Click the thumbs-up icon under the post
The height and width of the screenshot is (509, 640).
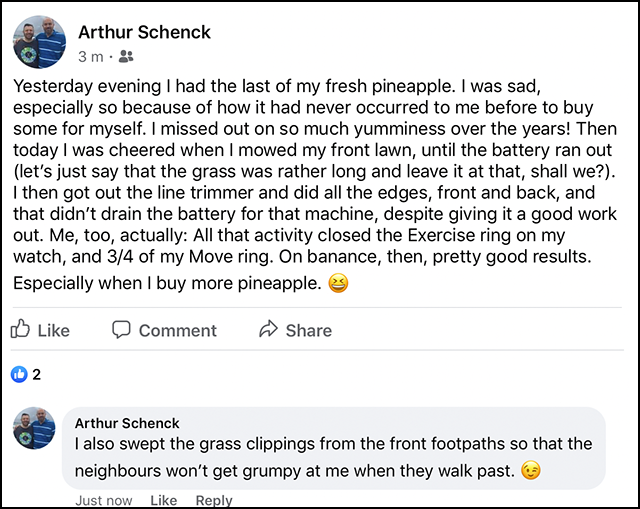point(20,330)
